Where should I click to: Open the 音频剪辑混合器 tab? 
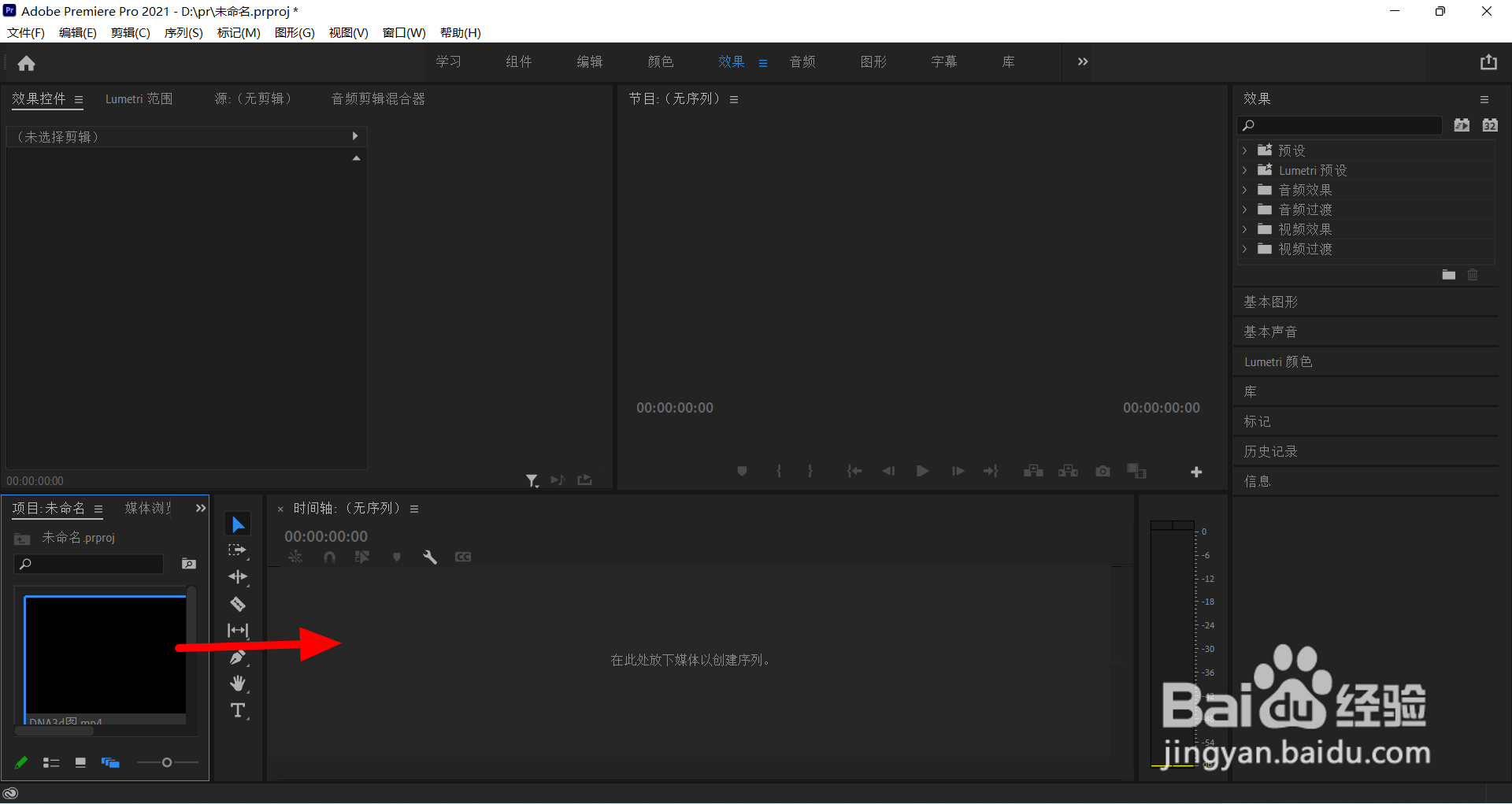pyautogui.click(x=378, y=98)
